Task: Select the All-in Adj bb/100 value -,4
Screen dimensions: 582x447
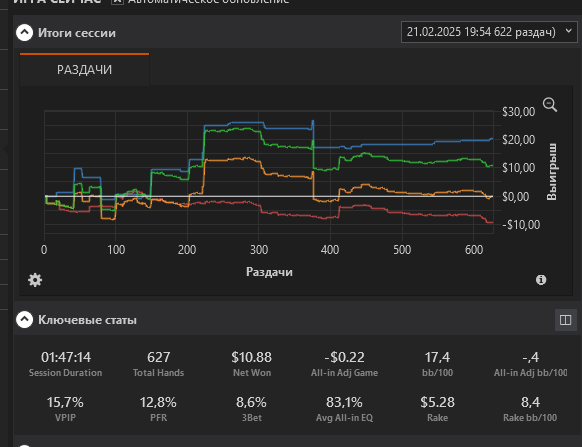Action: [530, 357]
